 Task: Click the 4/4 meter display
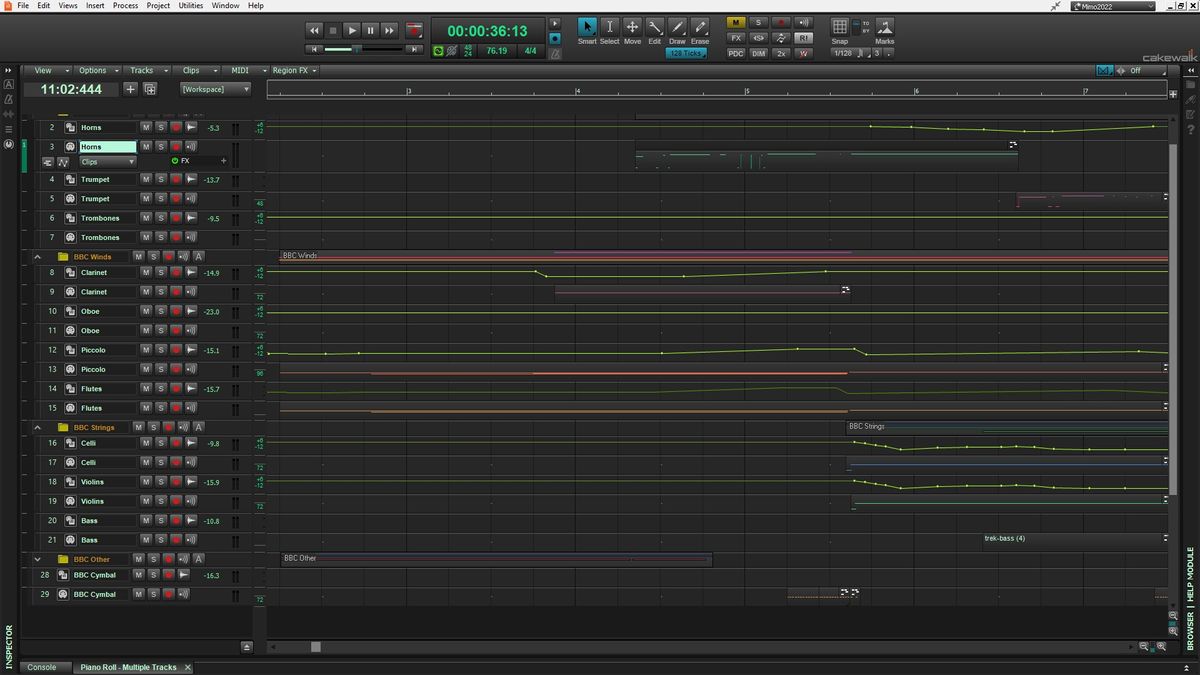click(x=530, y=51)
